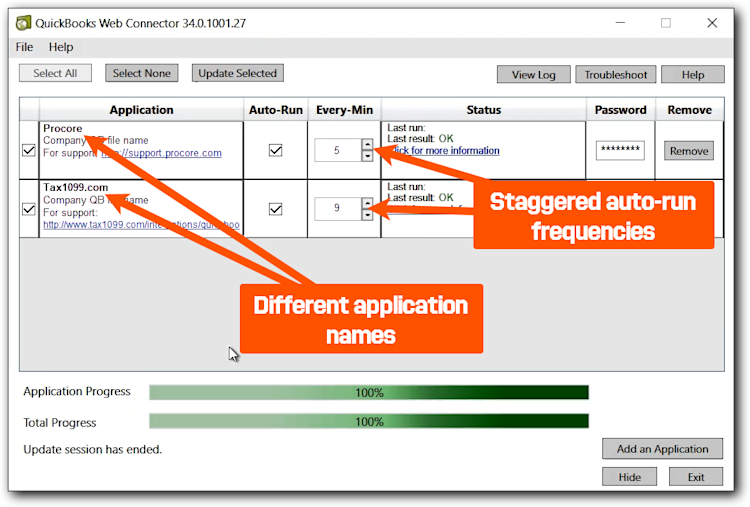The width and height of the screenshot is (750, 507).
Task: Close the Web Connector window
Action: click(712, 22)
